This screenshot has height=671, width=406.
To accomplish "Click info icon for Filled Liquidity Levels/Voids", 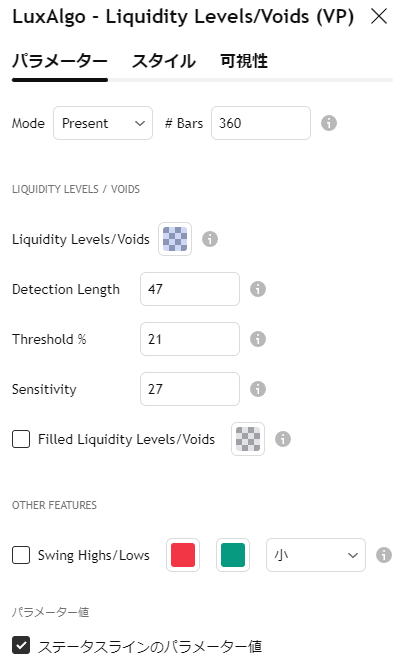I will (x=283, y=439).
